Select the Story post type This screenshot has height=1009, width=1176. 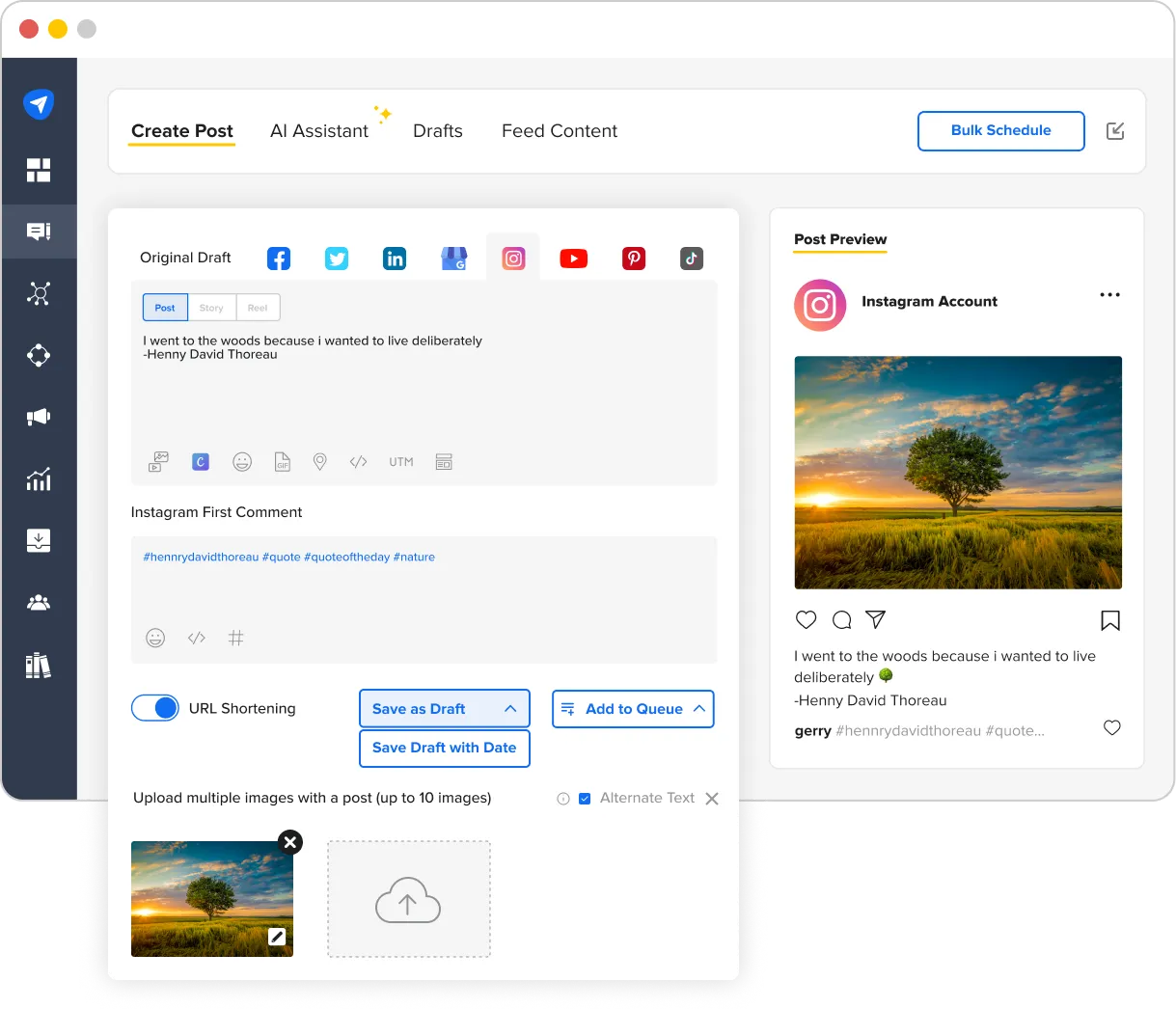tap(211, 307)
